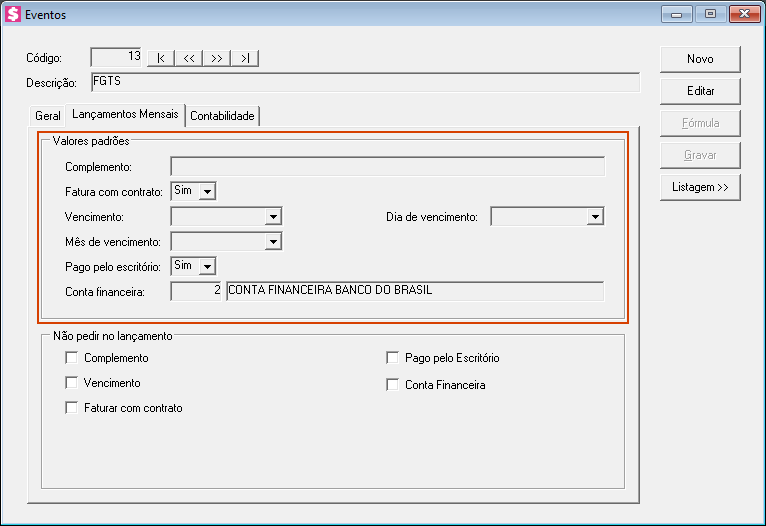Click the Descrição field containing FGTS
Viewport: 766px width, 526px height.
(365, 82)
